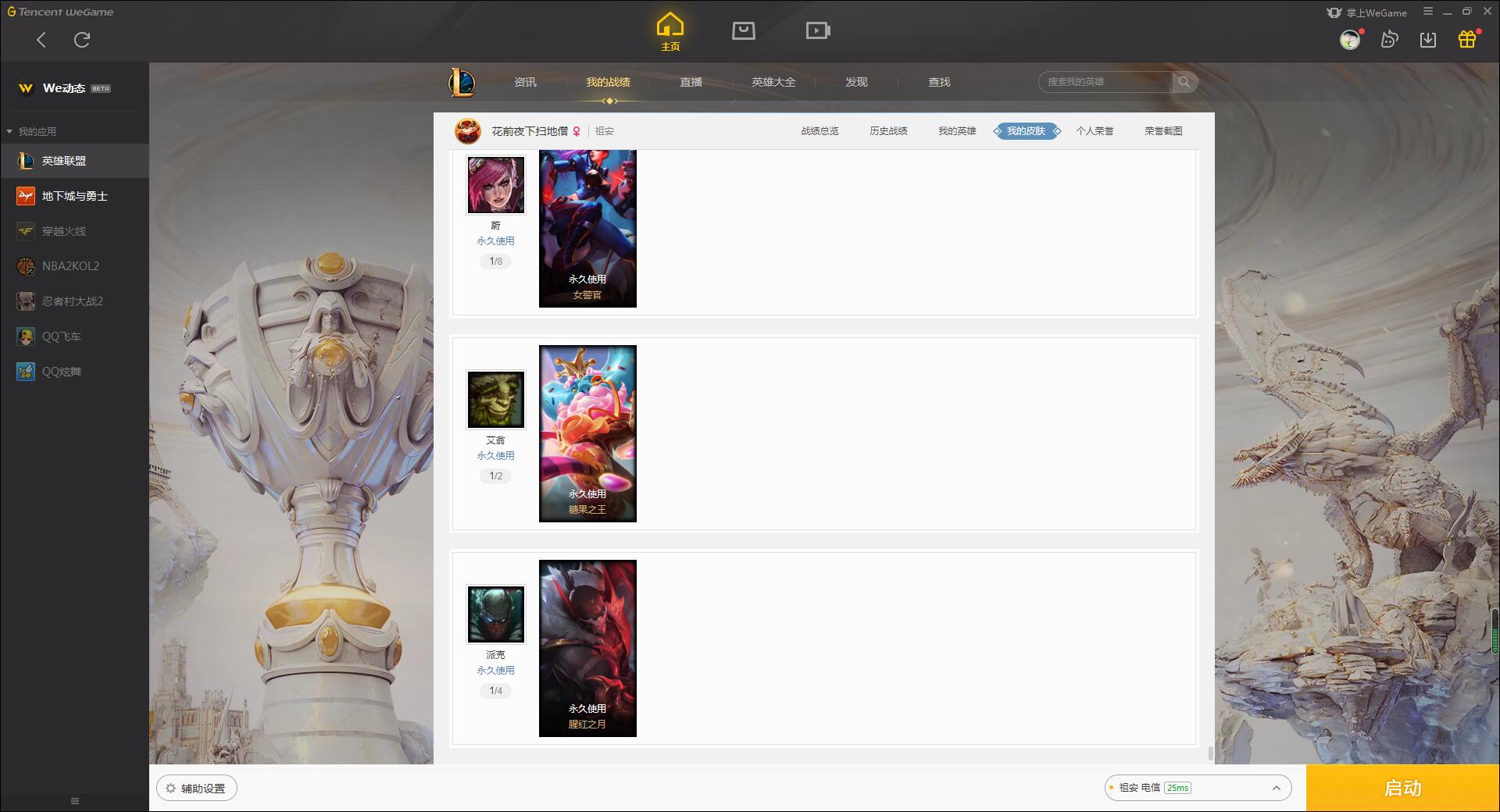Click the 掌上WeGame link

(x=1367, y=12)
